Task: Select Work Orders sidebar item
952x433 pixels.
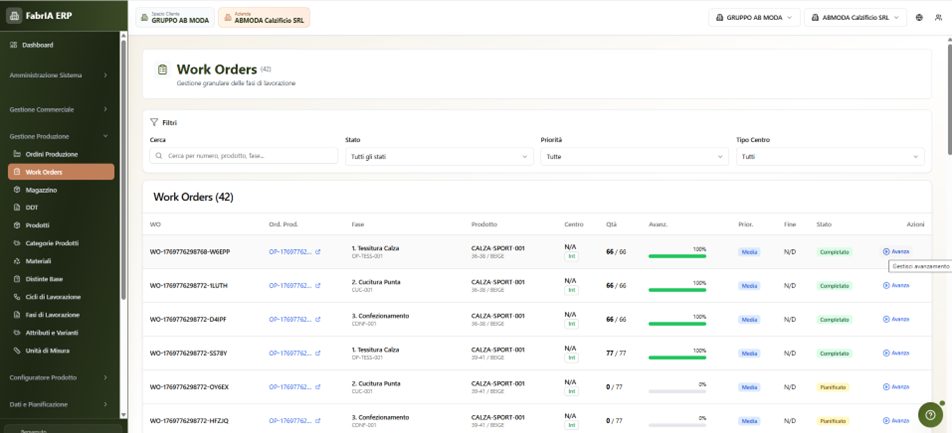Action: (61, 172)
